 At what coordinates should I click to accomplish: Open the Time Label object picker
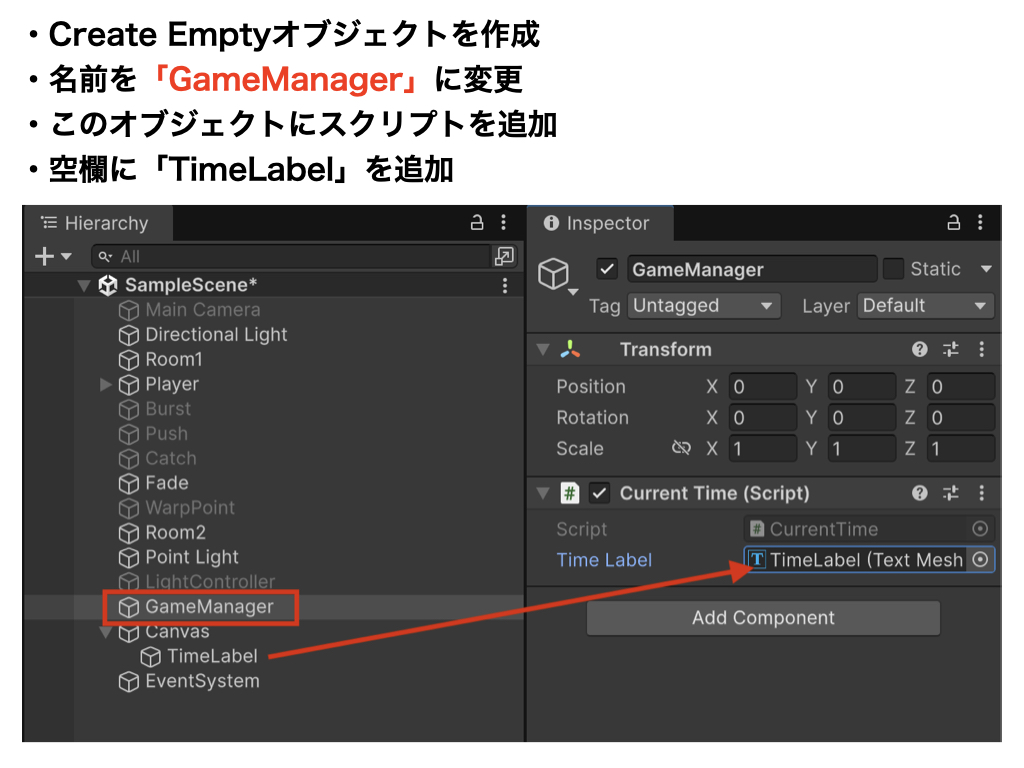pos(980,560)
